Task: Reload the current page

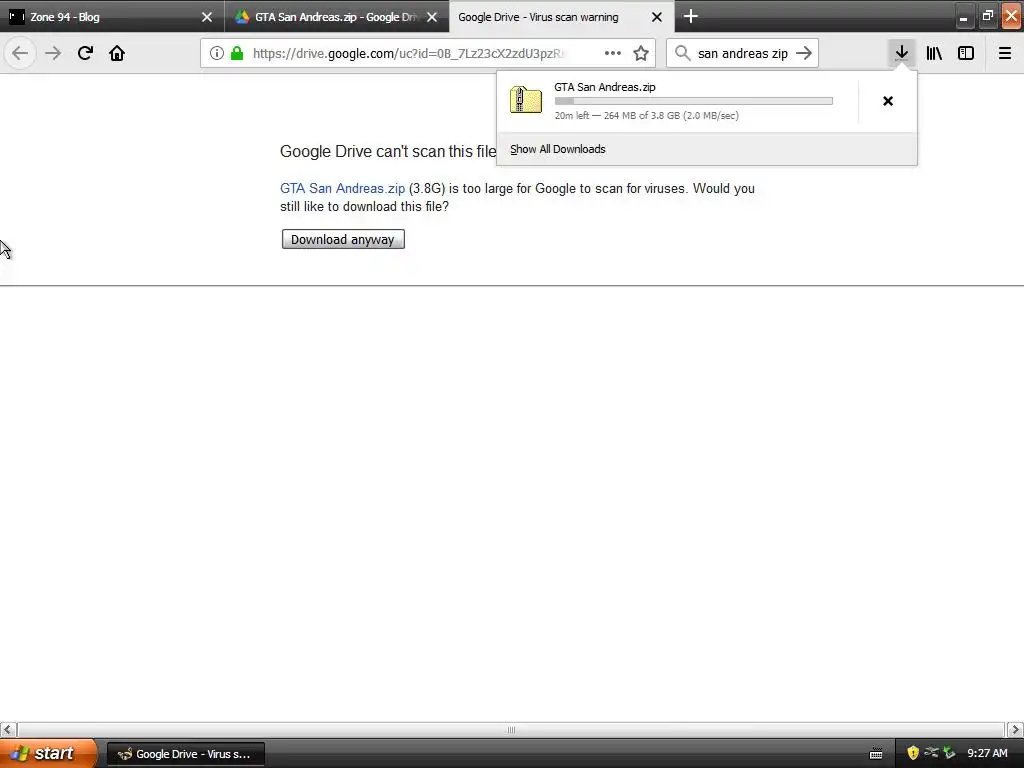Action: click(x=85, y=53)
